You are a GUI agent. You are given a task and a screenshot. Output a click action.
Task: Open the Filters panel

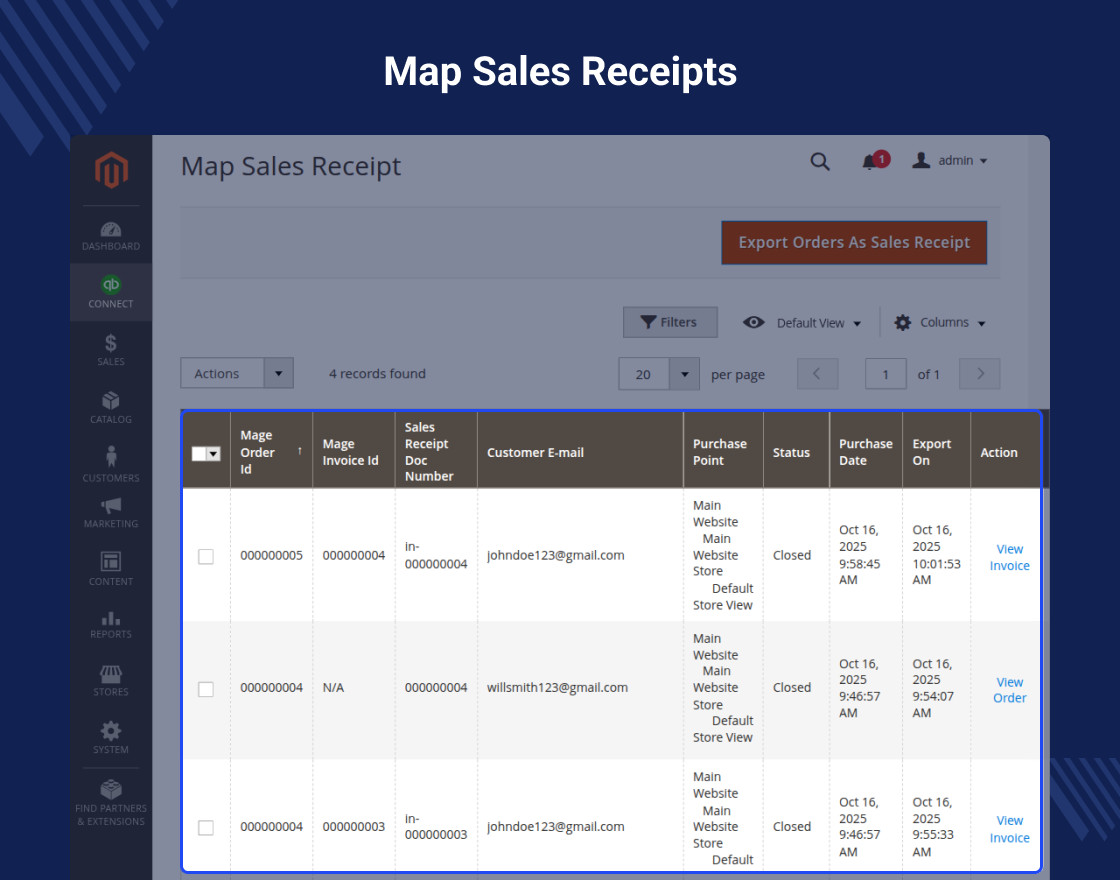coord(670,322)
